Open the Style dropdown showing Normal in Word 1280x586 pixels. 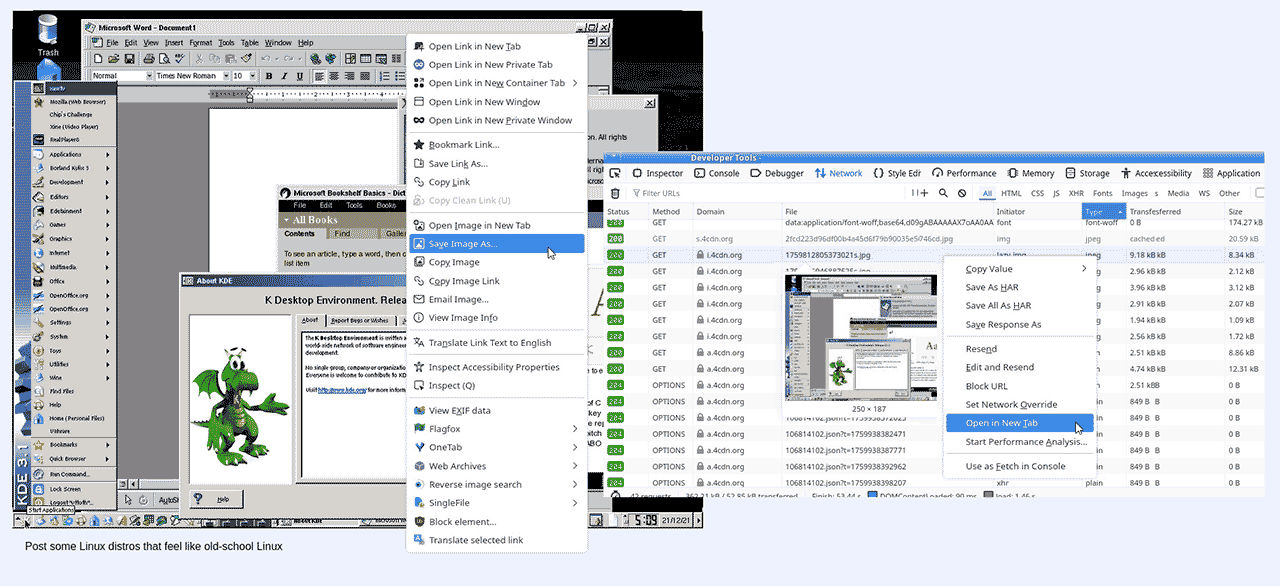point(122,76)
